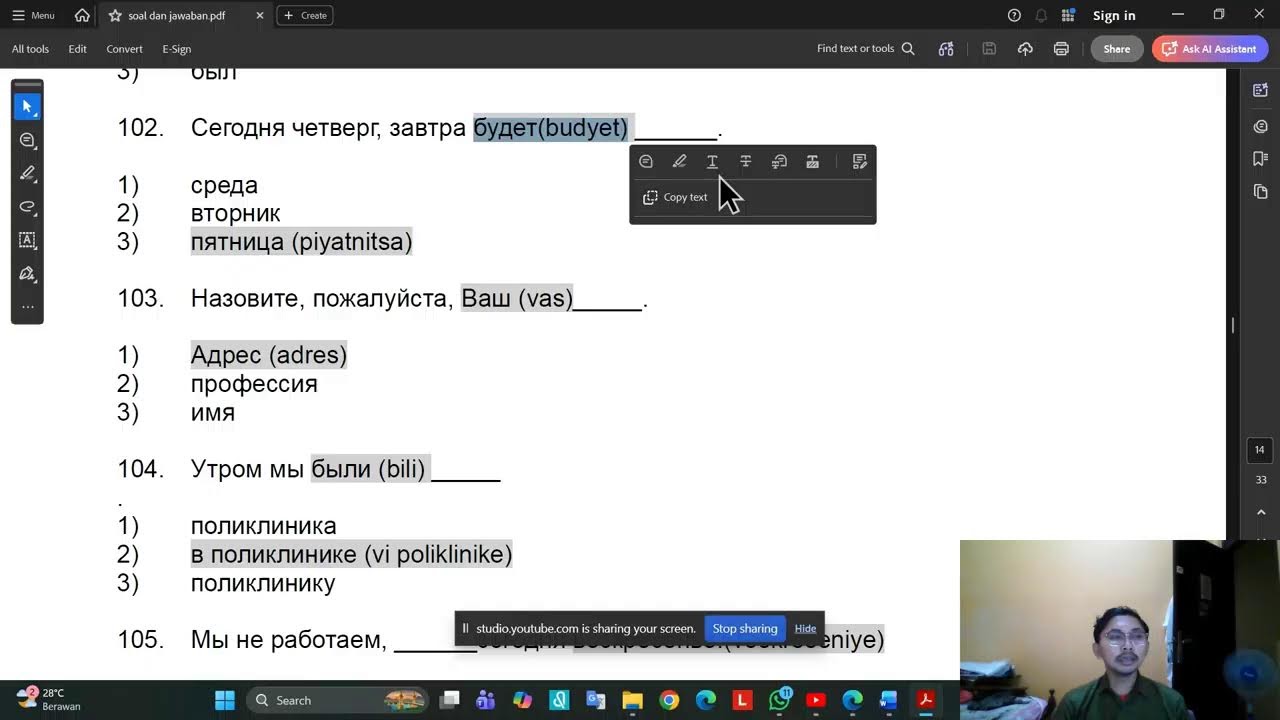Show more tools in left sidebar
Screen dimensions: 1280x720
tap(27, 307)
